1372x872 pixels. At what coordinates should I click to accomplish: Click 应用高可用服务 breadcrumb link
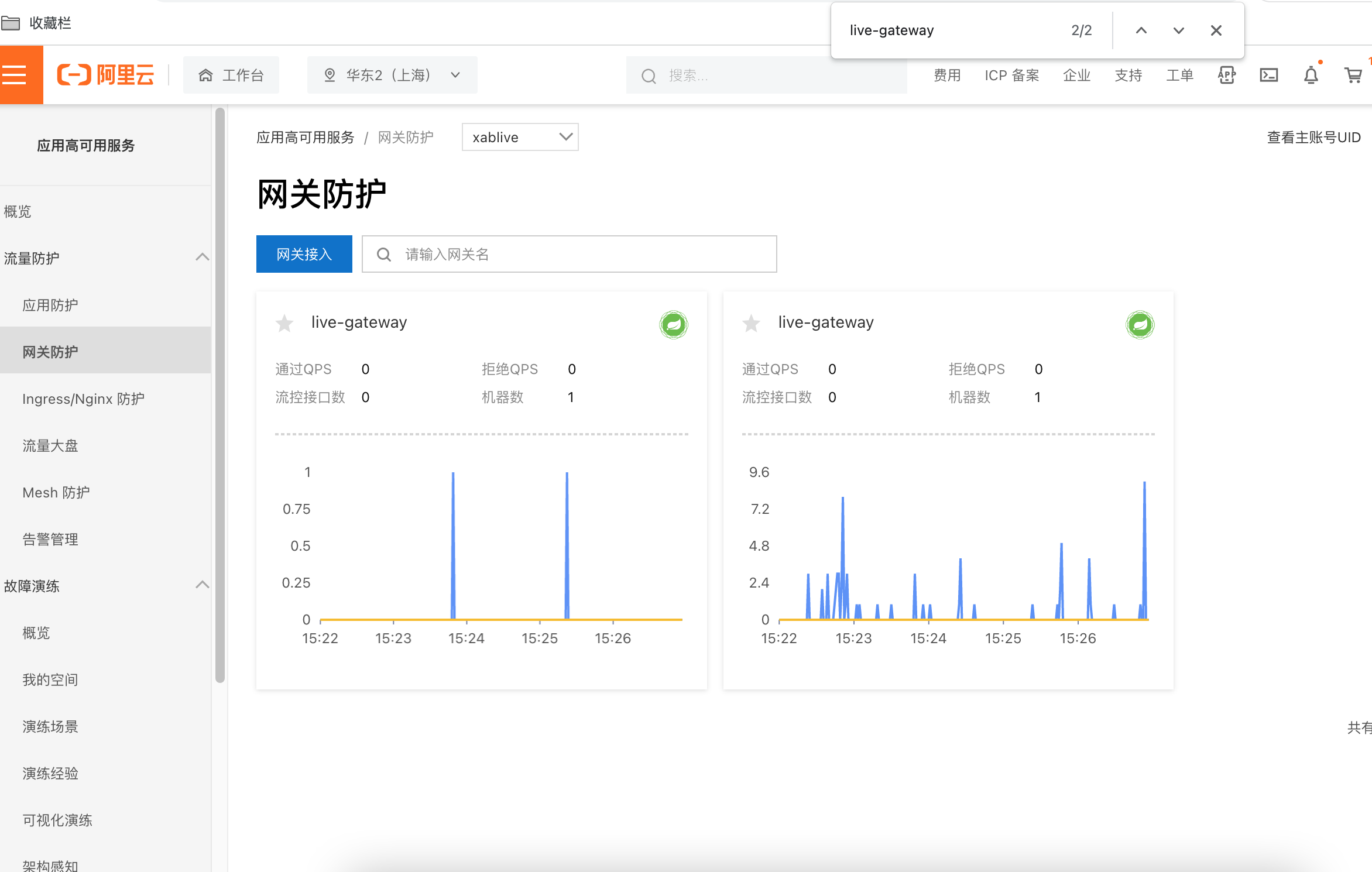coord(305,137)
